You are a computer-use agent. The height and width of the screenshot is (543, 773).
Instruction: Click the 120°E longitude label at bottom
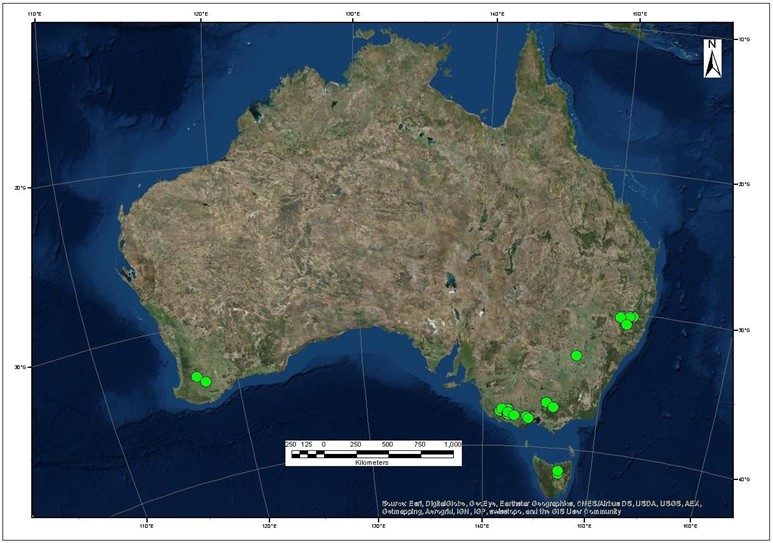(268, 525)
